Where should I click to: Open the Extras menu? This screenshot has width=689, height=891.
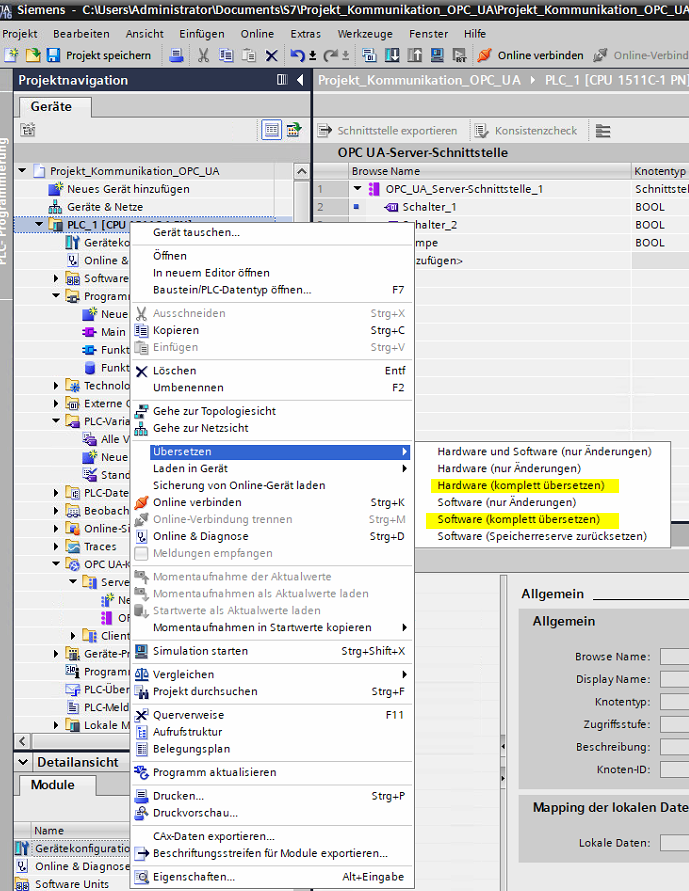click(x=306, y=34)
